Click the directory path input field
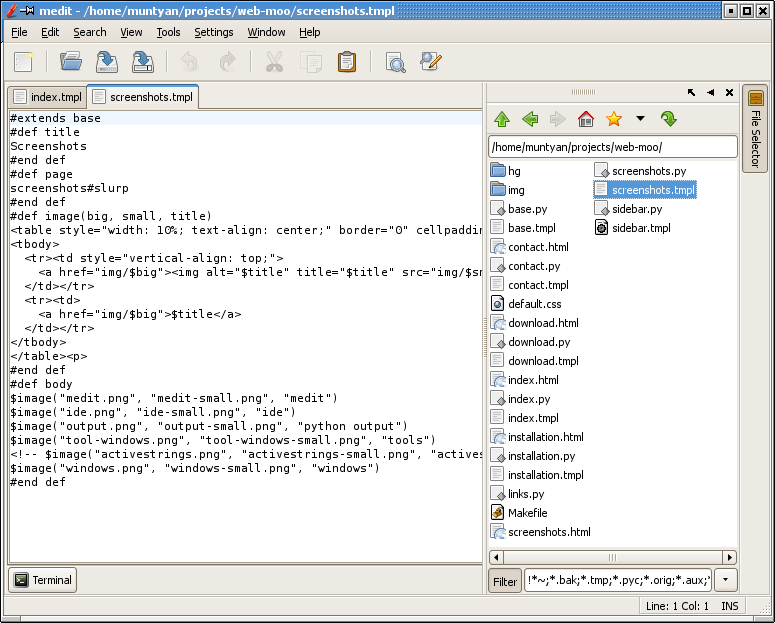 click(612, 147)
